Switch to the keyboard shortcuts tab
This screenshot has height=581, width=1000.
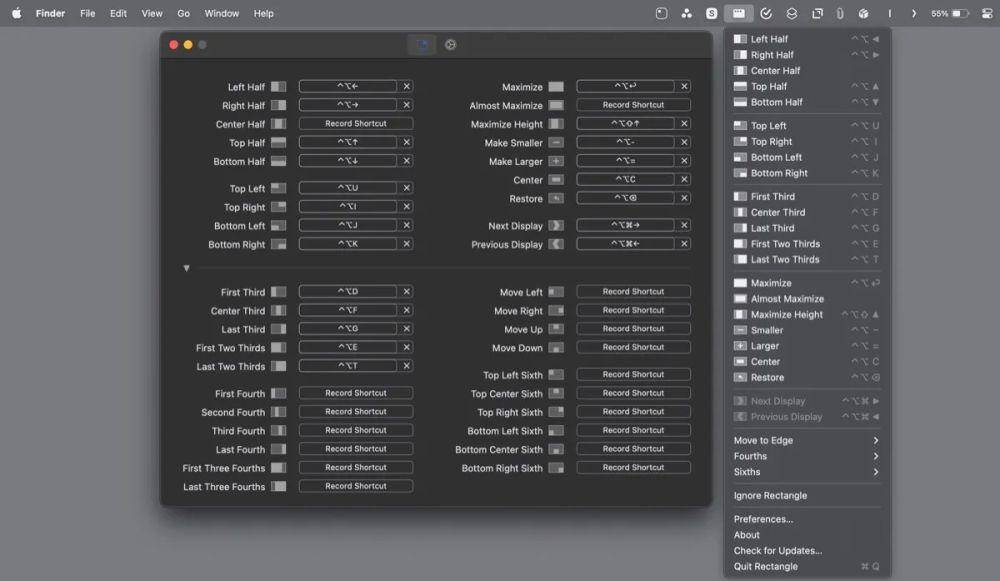point(422,45)
